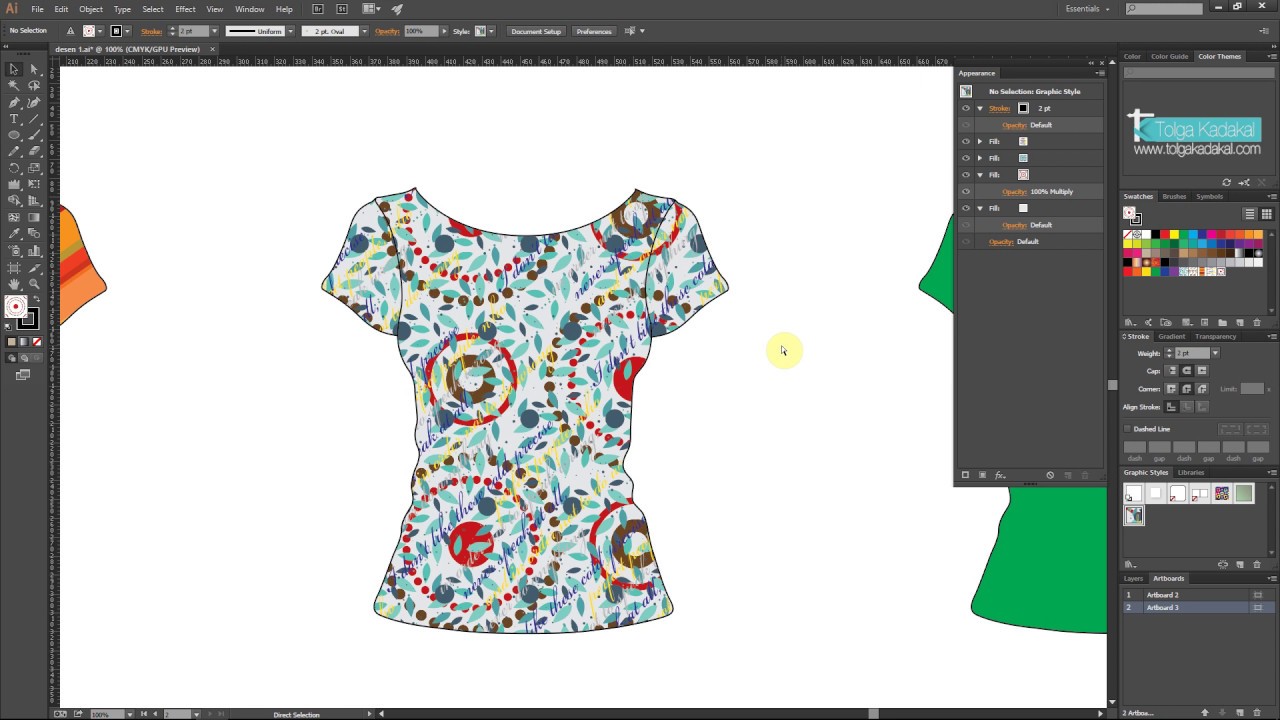The height and width of the screenshot is (720, 1280).
Task: Pick the Paintbrush tool
Action: pyautogui.click(x=34, y=135)
